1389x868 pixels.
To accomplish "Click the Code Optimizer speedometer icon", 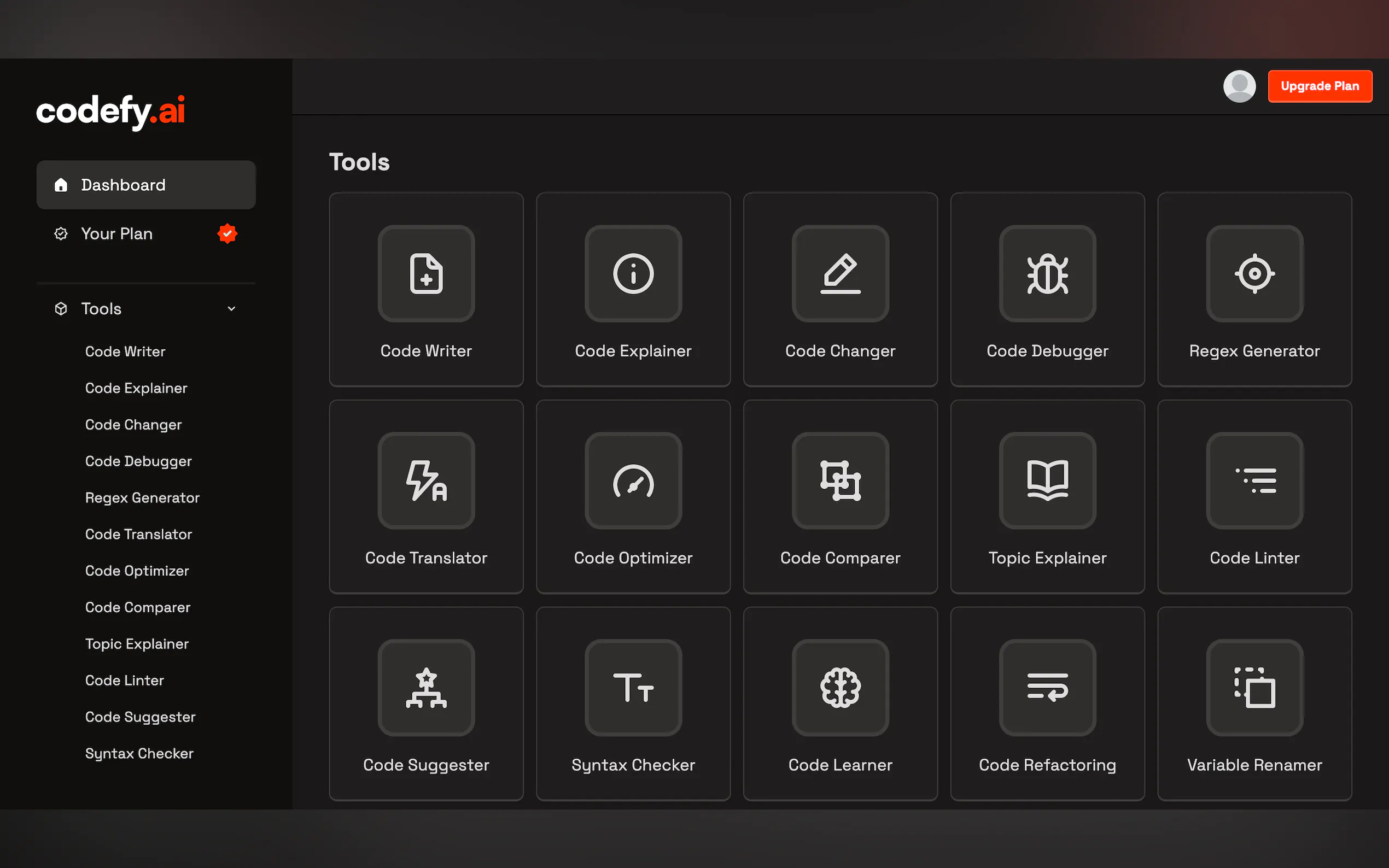I will pyautogui.click(x=633, y=480).
